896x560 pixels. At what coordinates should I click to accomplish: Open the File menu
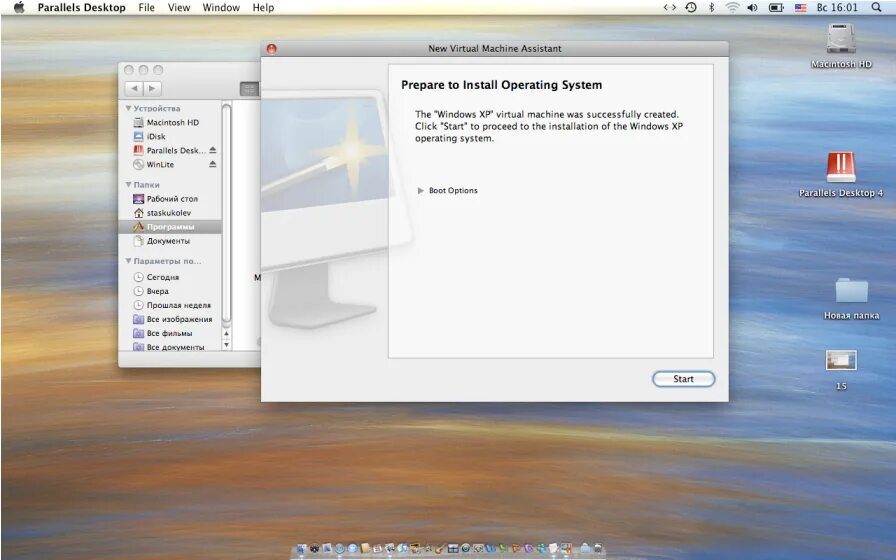click(x=146, y=7)
